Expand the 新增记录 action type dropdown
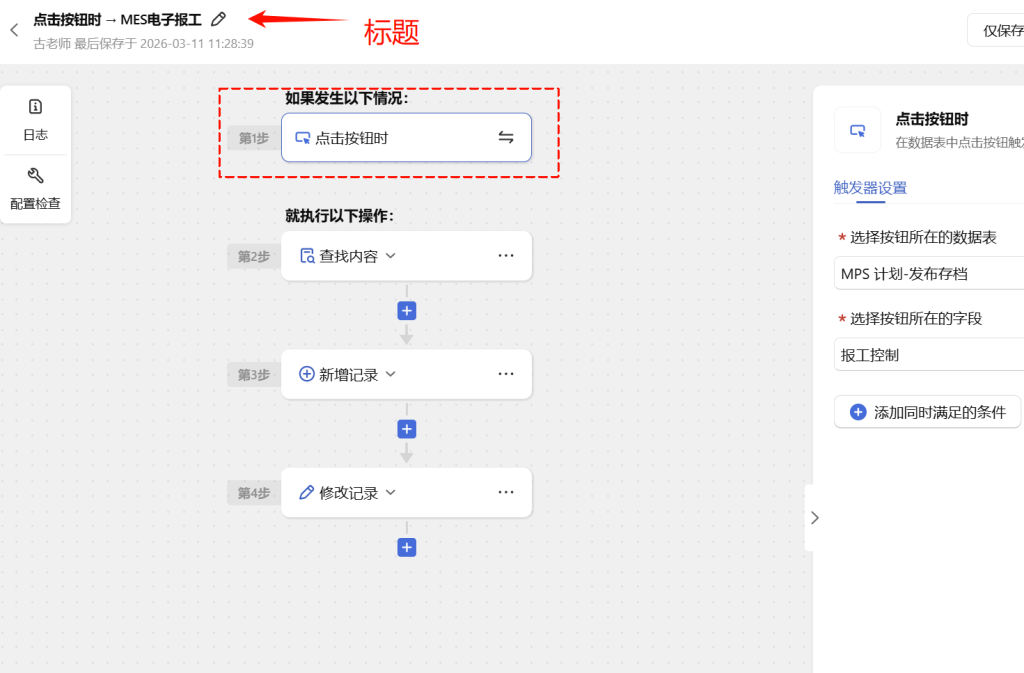The image size is (1024, 673). pyautogui.click(x=391, y=374)
